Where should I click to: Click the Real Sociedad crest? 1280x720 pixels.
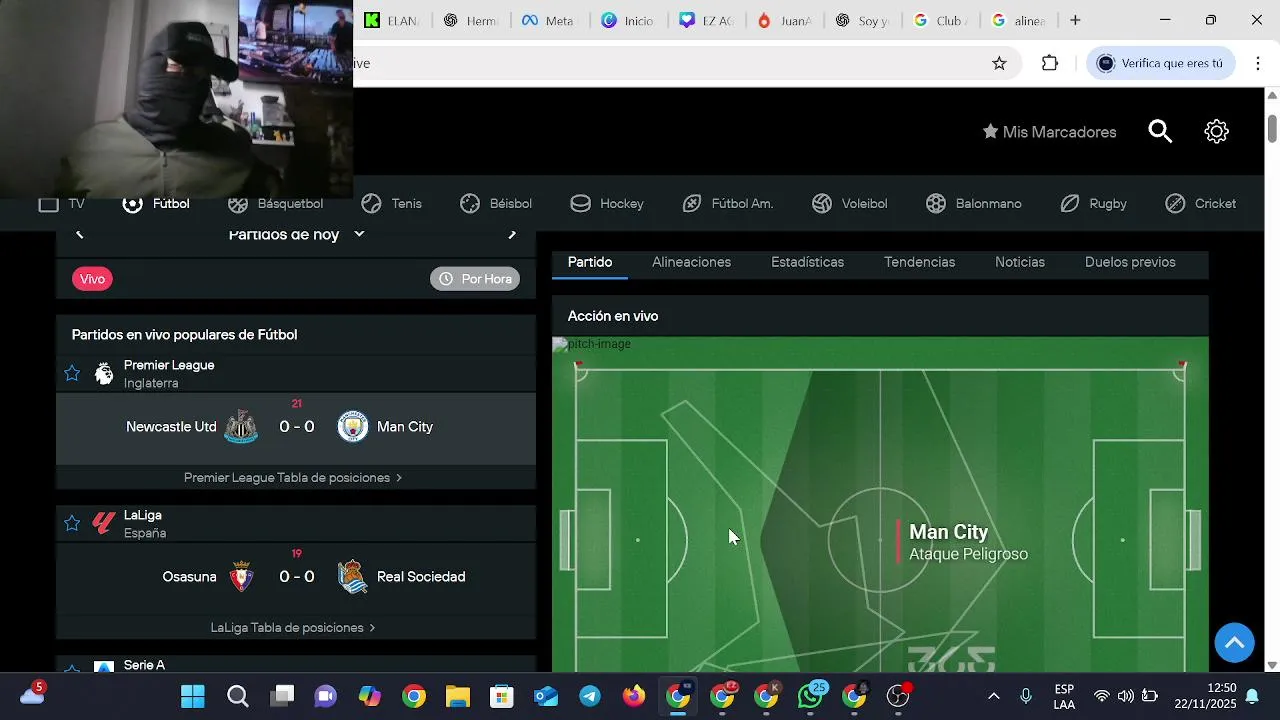point(353,577)
